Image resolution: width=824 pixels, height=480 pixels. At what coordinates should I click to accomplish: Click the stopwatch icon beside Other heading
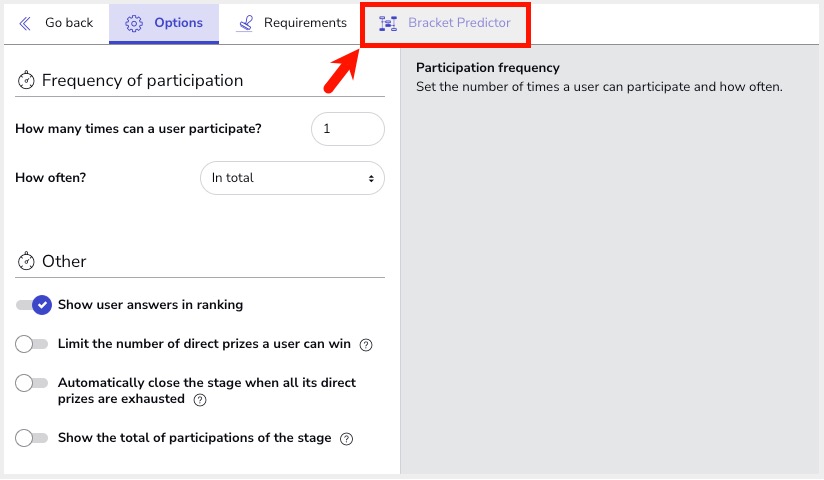click(26, 261)
